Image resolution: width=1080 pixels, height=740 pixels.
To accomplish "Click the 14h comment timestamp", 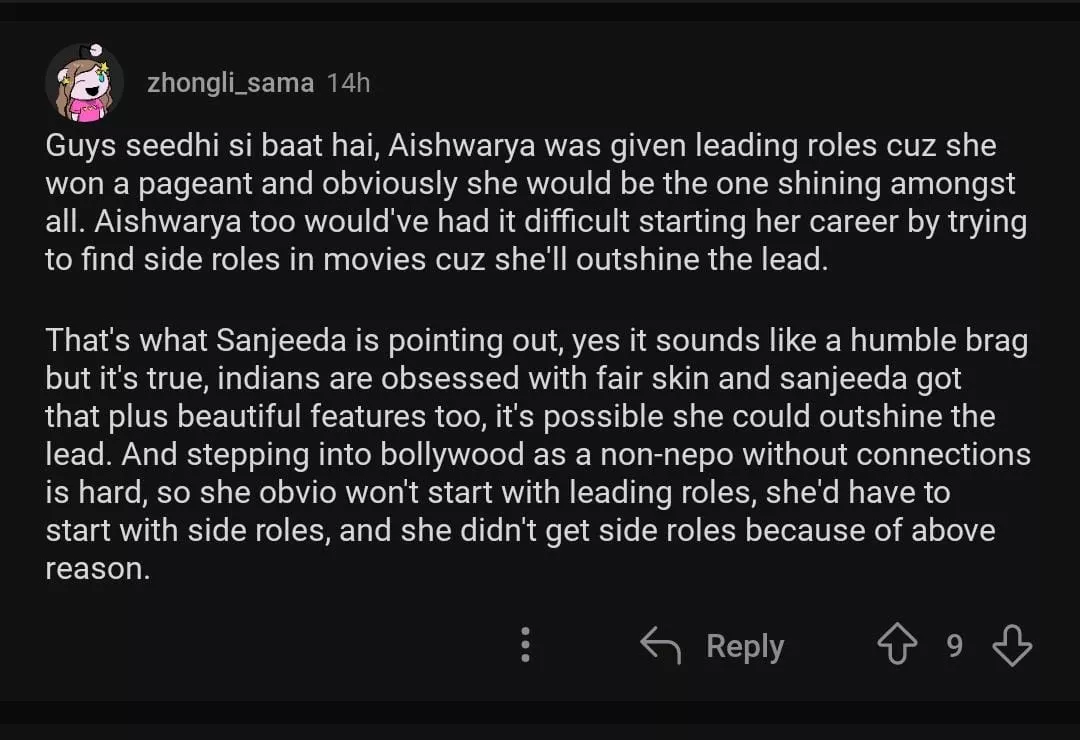I will [x=348, y=83].
